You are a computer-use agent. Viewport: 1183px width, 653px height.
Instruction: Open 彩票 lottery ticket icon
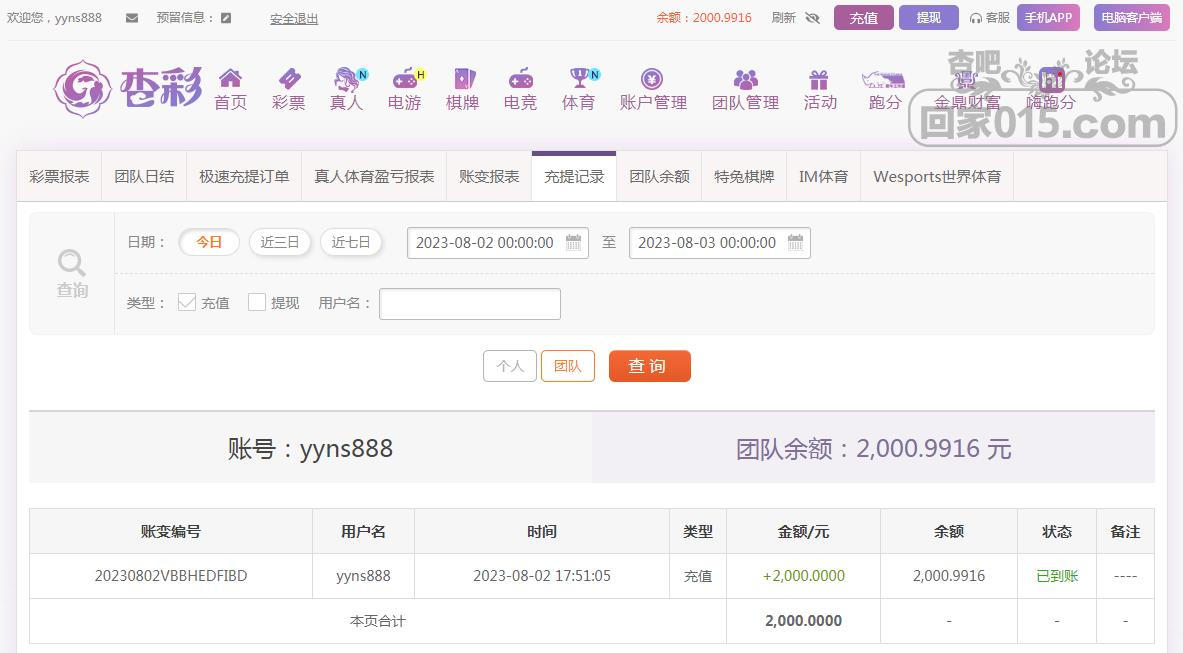click(x=289, y=78)
